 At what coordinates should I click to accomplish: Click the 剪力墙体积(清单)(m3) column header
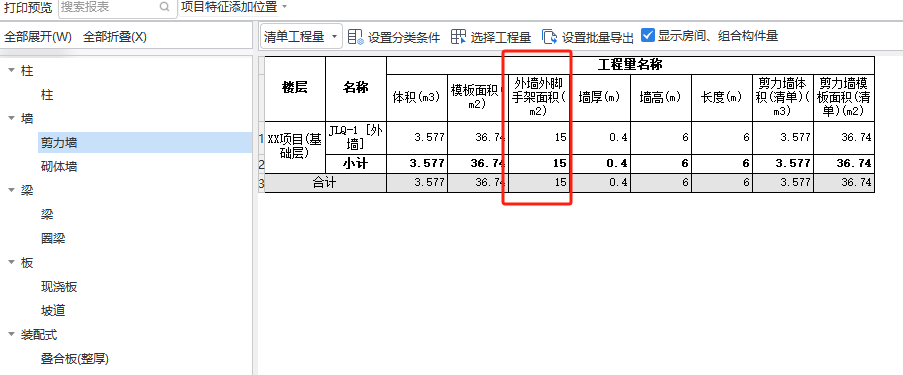[783, 97]
